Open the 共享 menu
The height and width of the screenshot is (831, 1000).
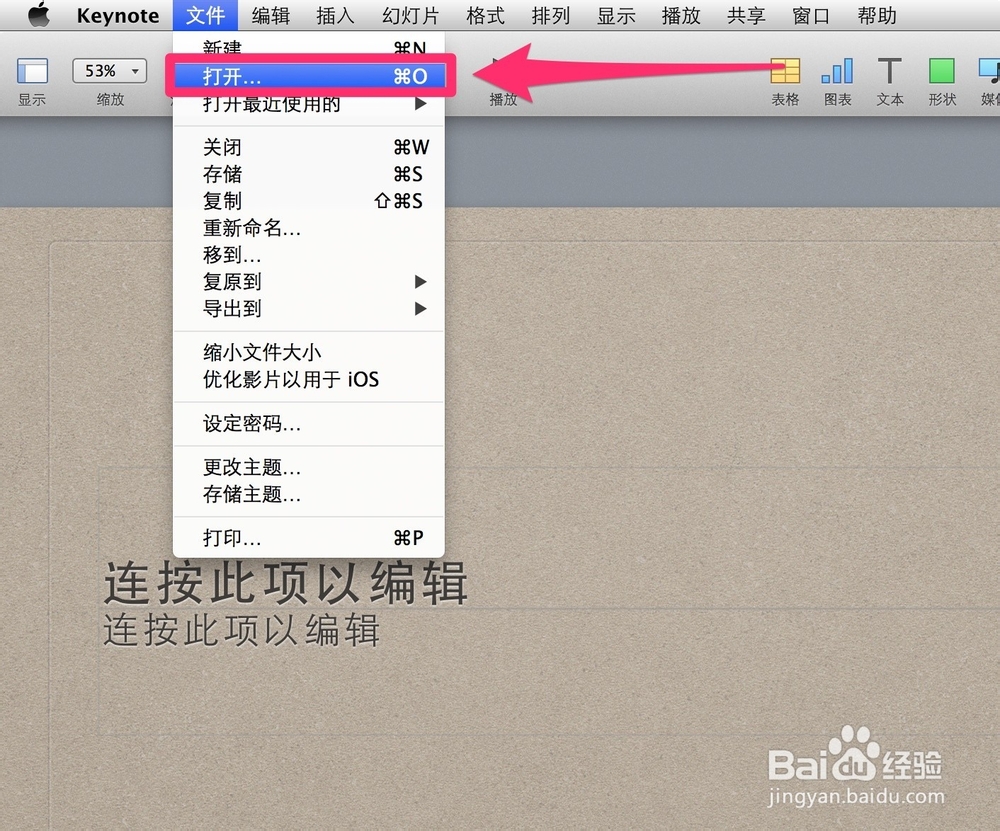746,15
